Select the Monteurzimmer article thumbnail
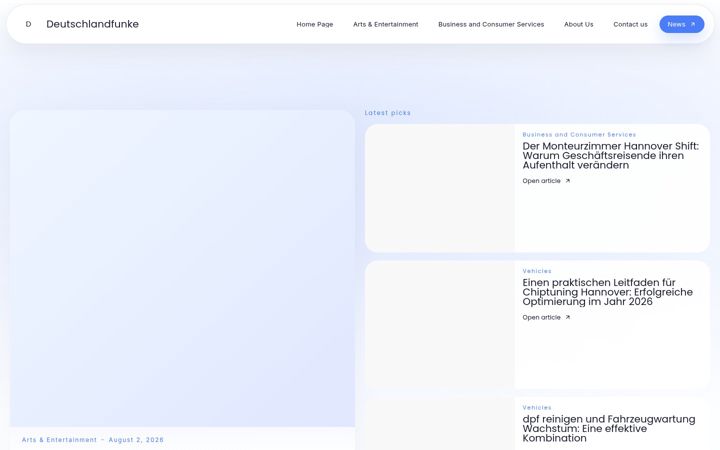This screenshot has height=450, width=720. [440, 188]
